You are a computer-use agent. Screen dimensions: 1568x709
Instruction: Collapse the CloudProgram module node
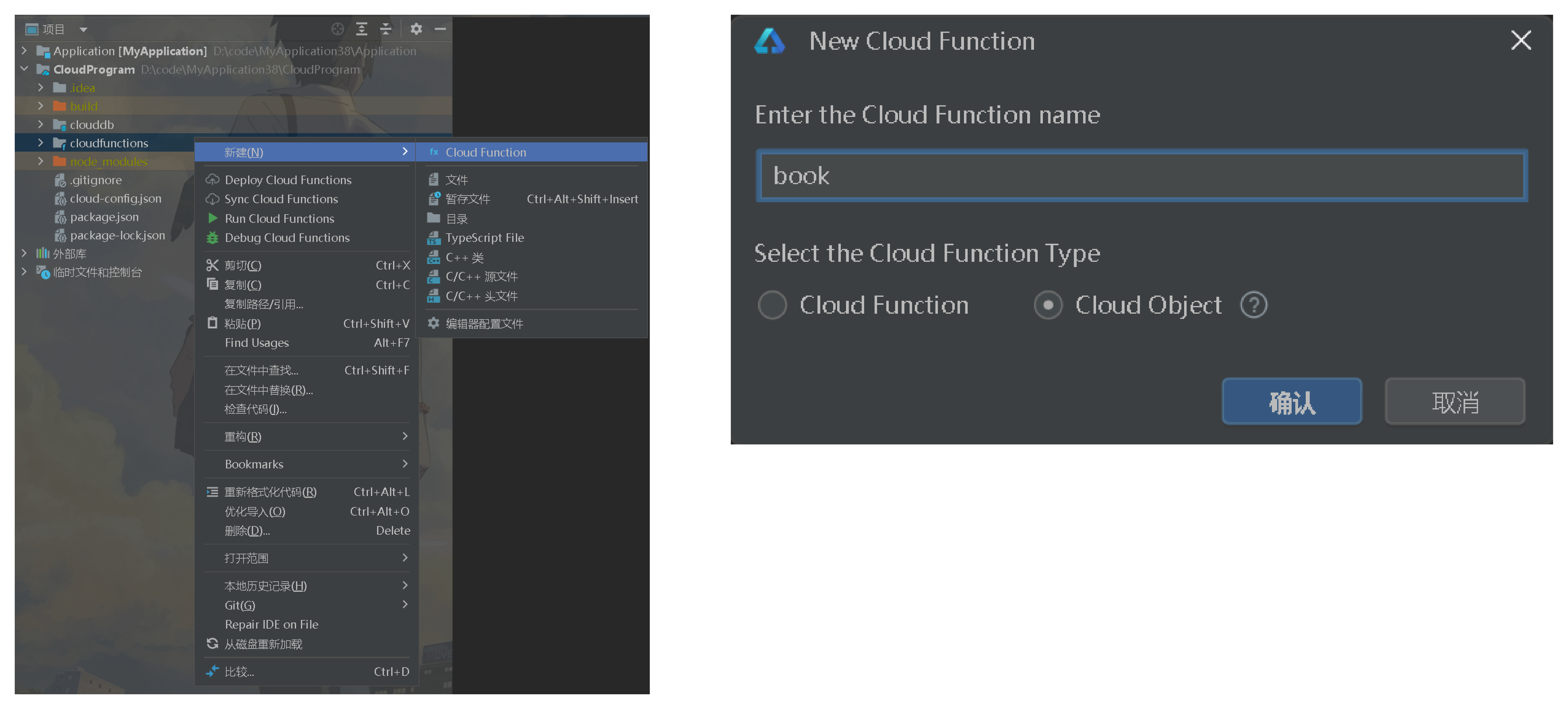24,69
